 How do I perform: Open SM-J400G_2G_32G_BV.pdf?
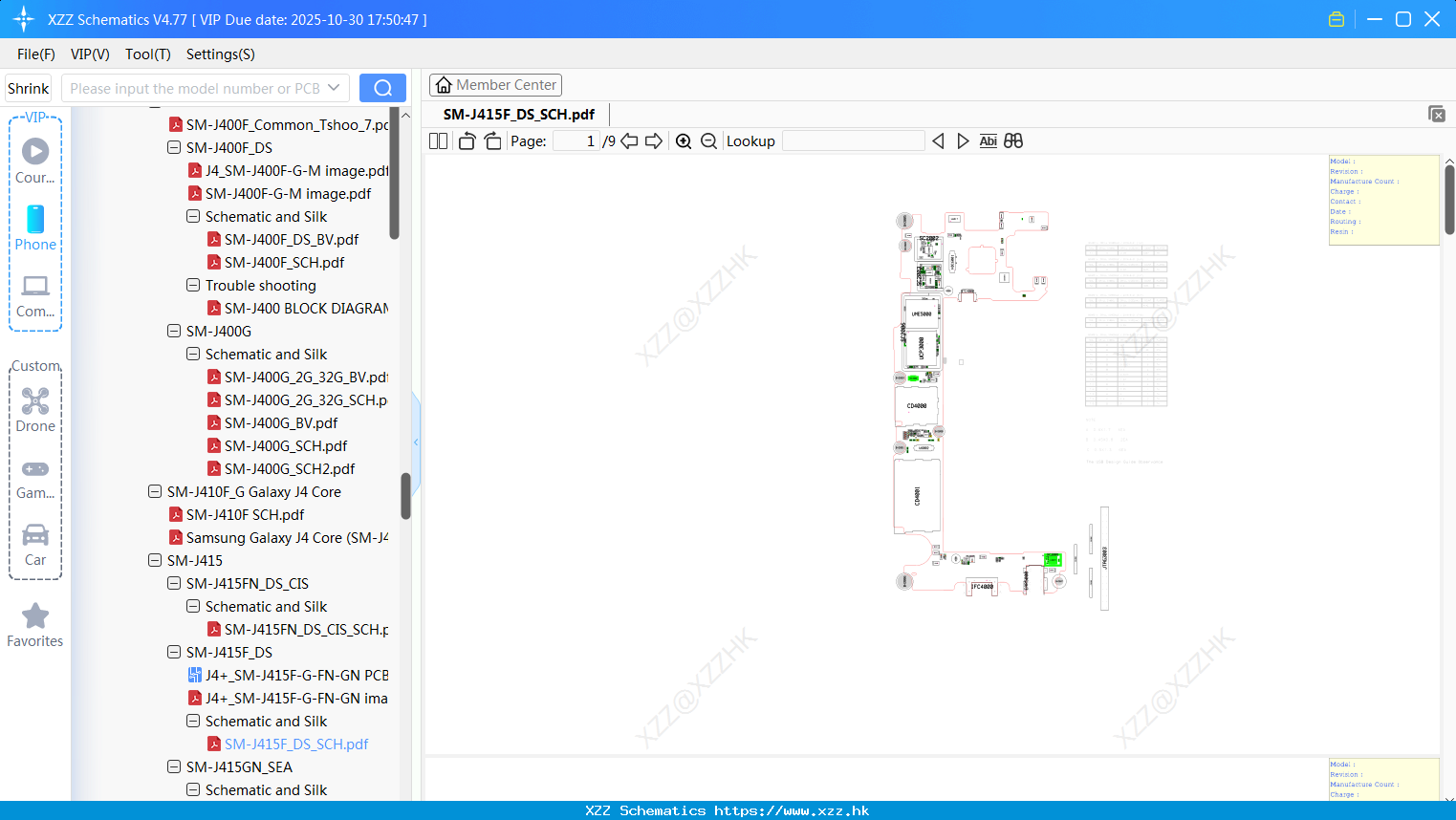(298, 377)
